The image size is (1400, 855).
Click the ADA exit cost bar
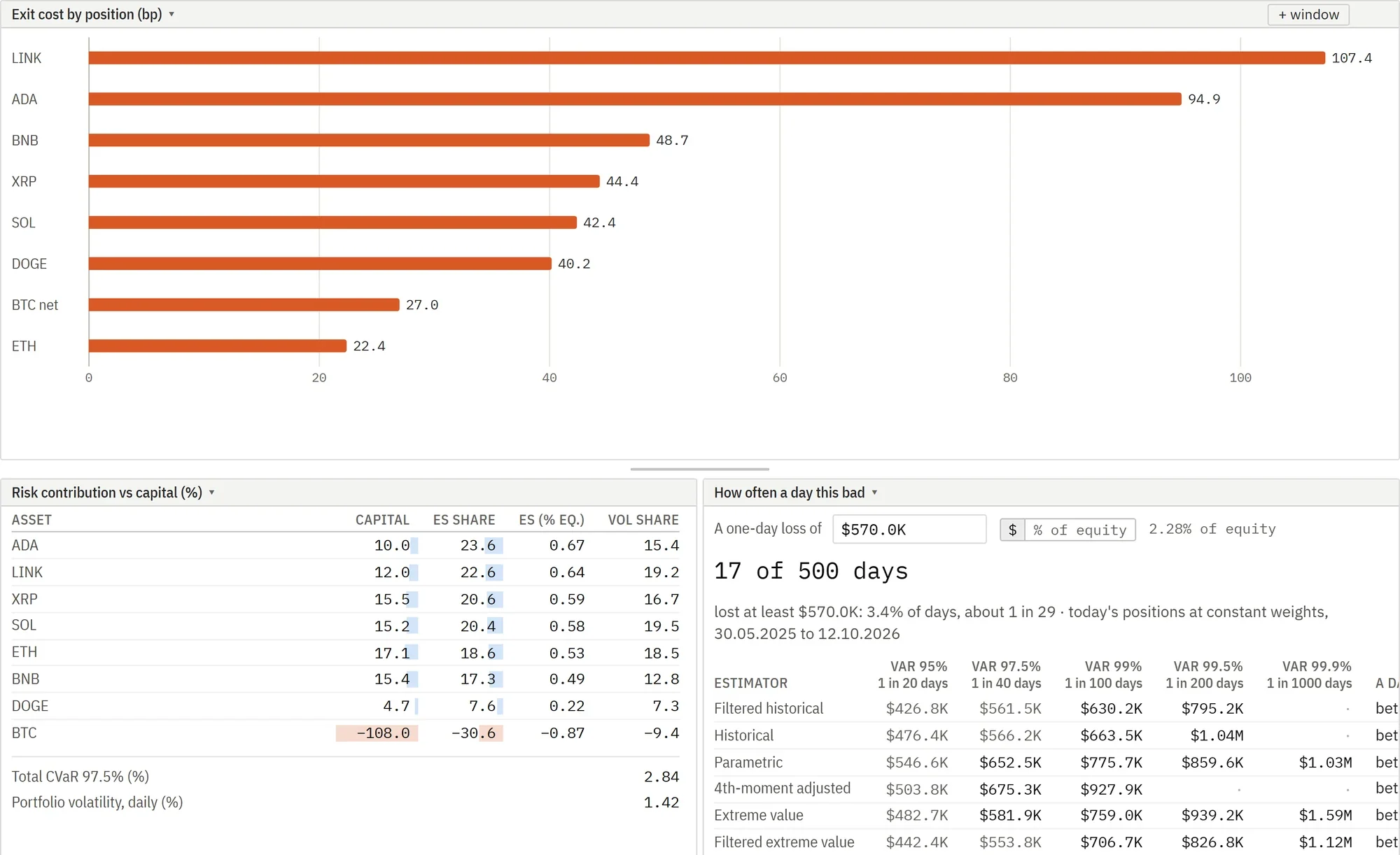[x=635, y=99]
